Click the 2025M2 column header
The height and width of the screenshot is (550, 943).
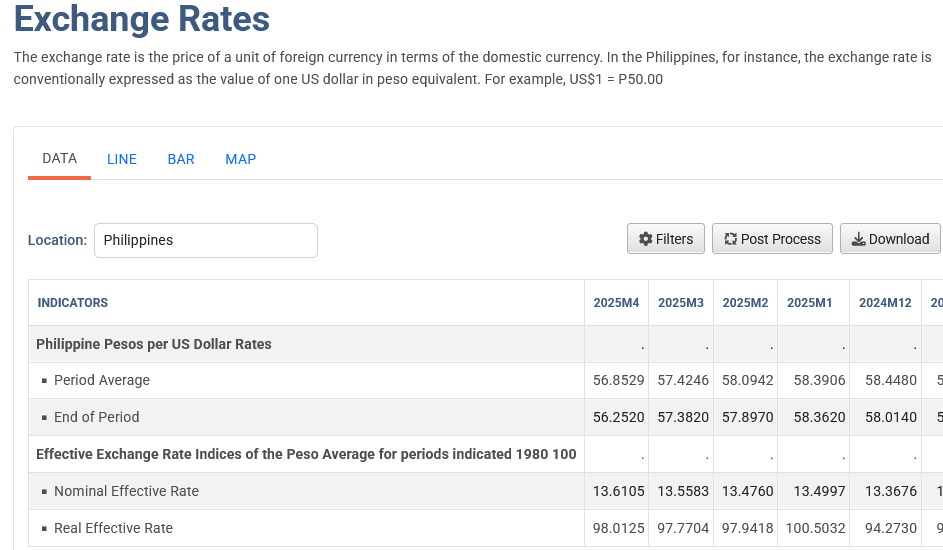[745, 303]
